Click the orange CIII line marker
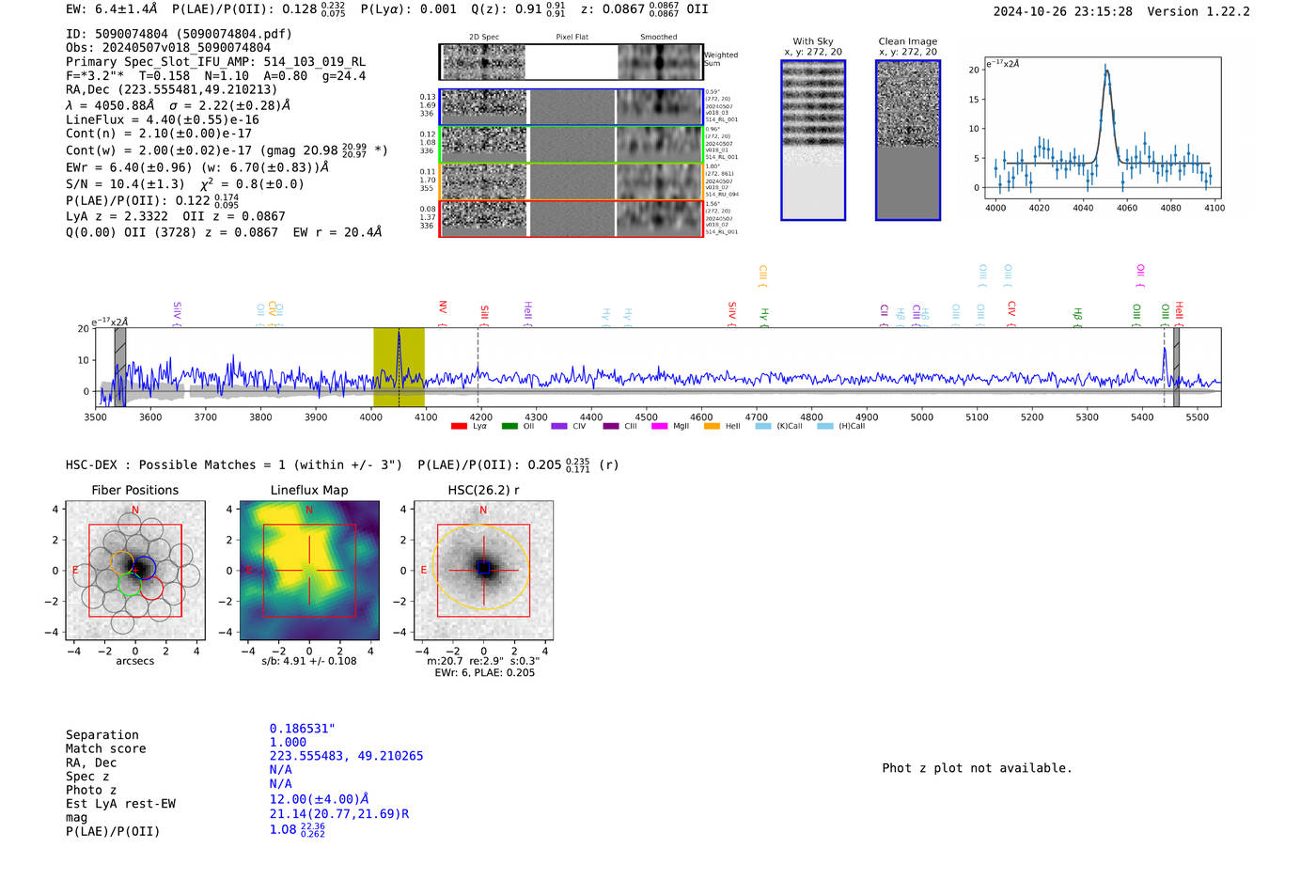This screenshot has width=1316, height=896. (x=762, y=275)
